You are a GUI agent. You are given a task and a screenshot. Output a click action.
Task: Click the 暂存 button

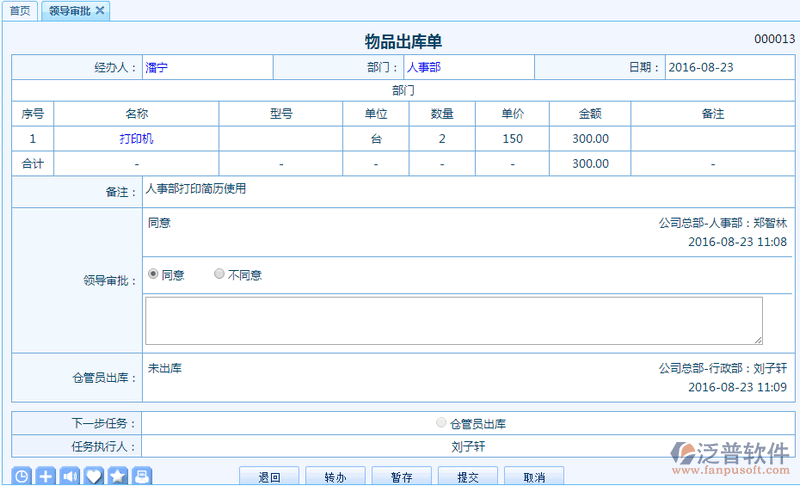402,477
